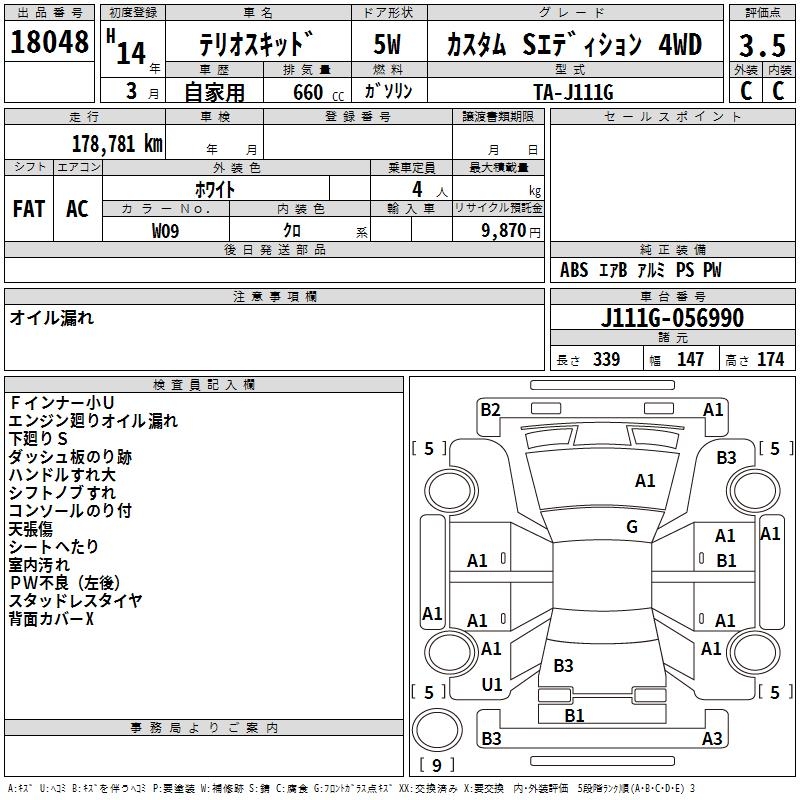
Task: Click the chassis number J111G-056990
Action: pos(672,318)
